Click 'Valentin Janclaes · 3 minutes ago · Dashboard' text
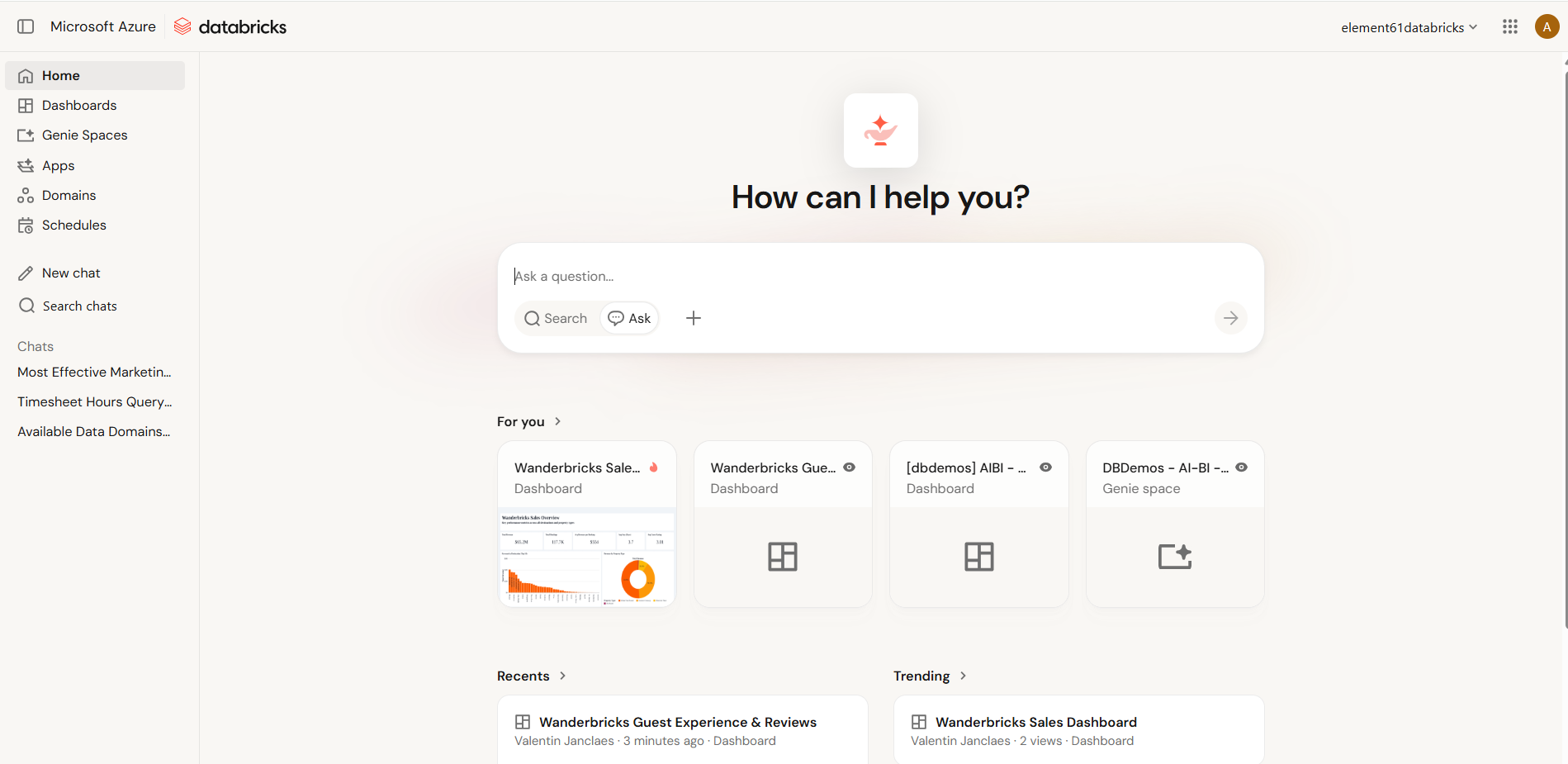The height and width of the screenshot is (764, 1568). point(645,741)
